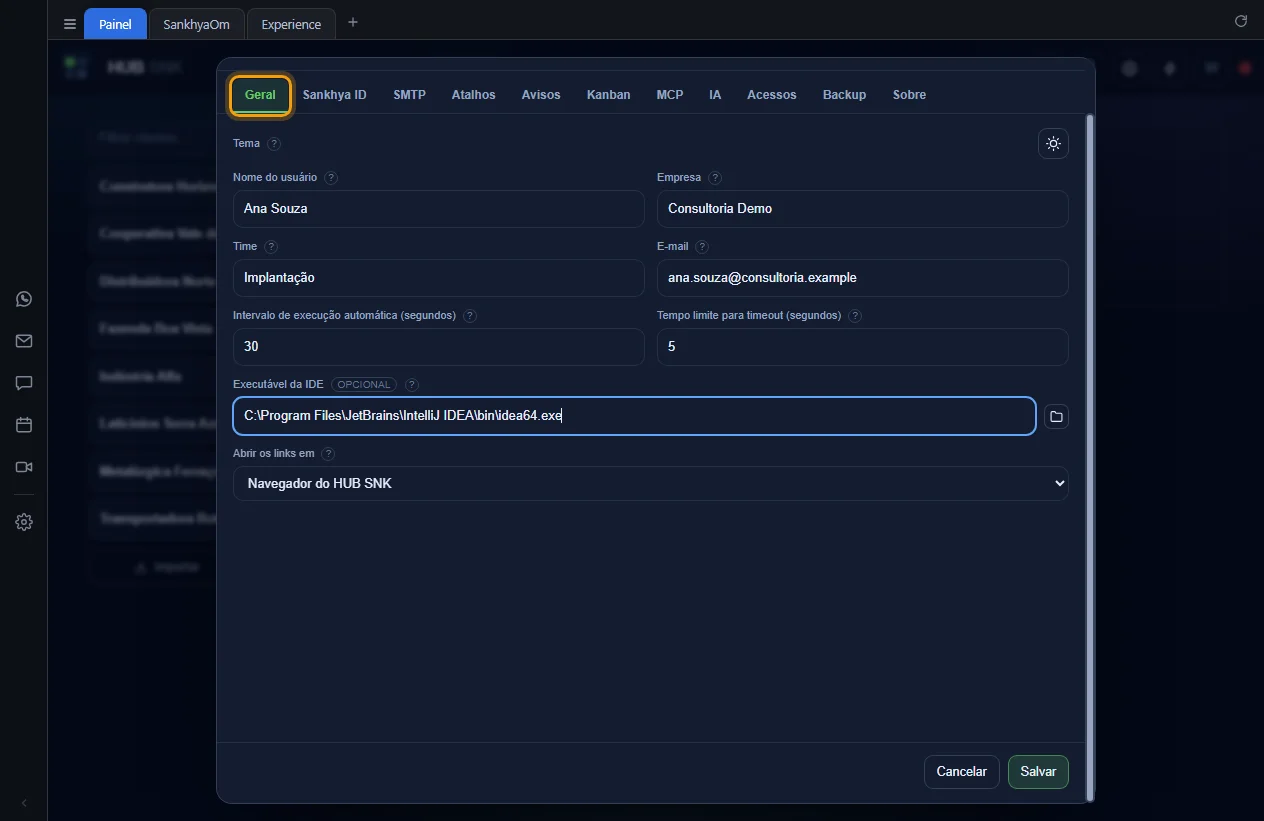
Task: Open the Backup tab
Action: 845,95
